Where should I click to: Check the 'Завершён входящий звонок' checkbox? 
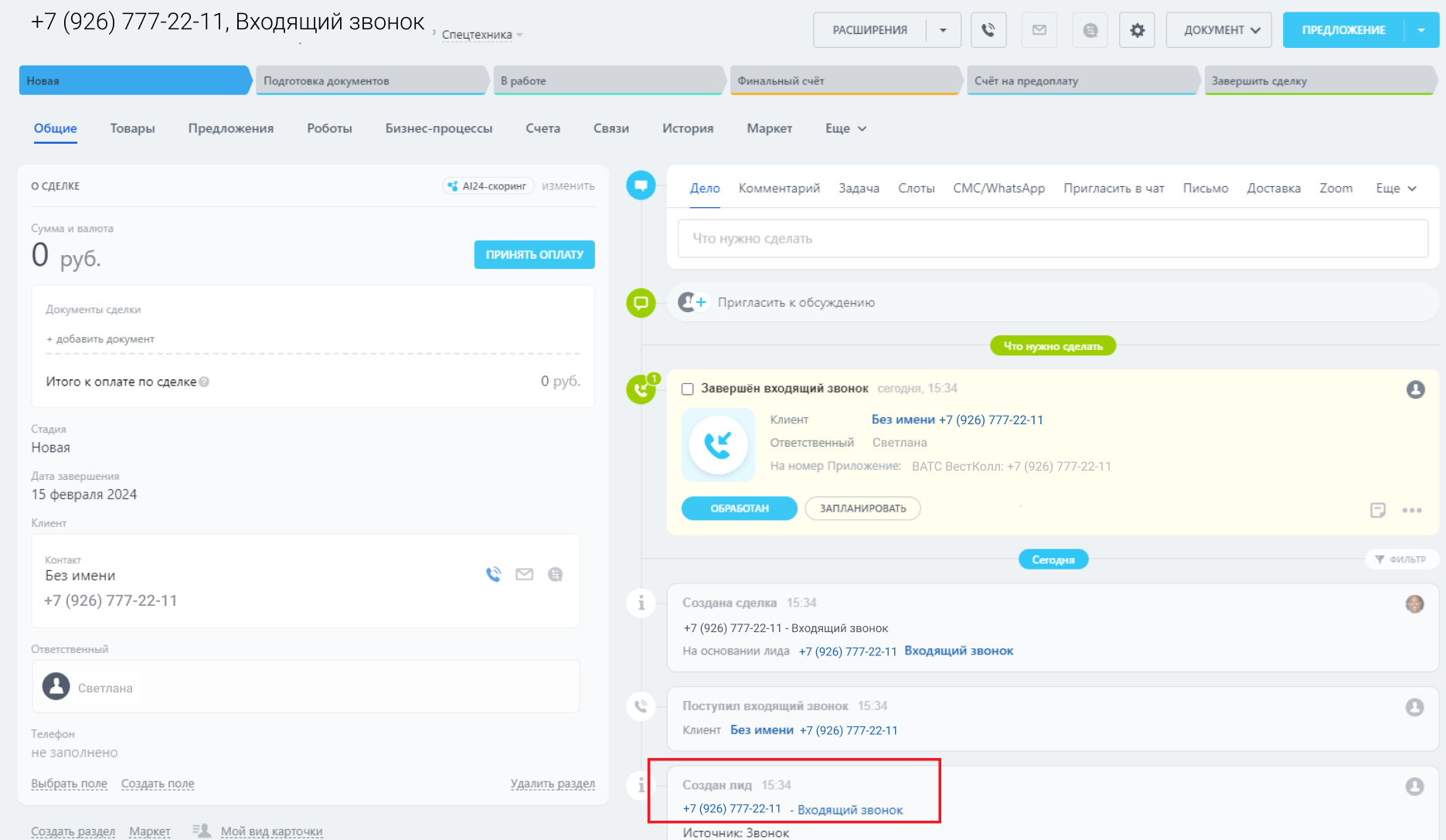[687, 389]
